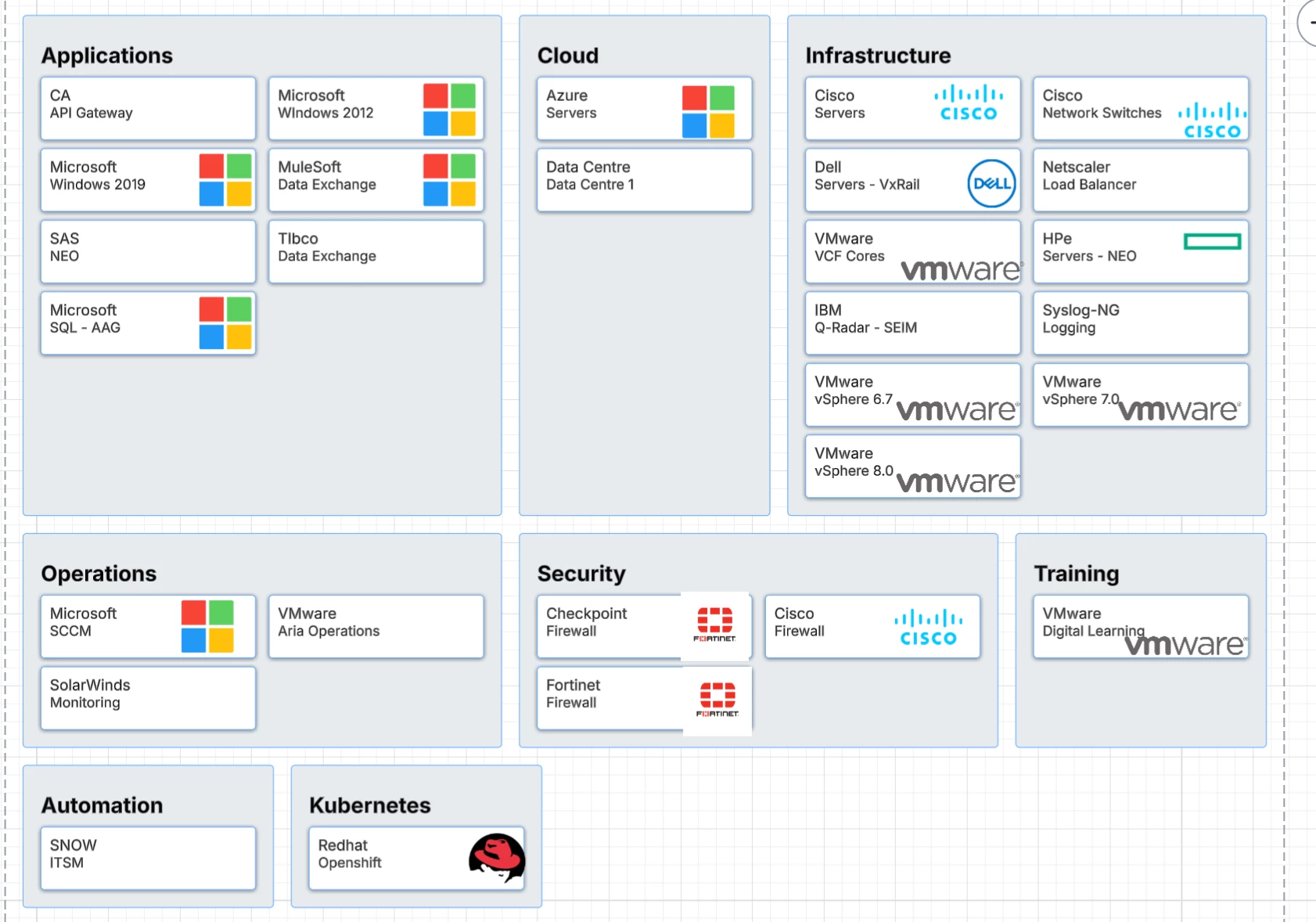Click the 'Redhat' text label
The width and height of the screenshot is (1316, 922).
(343, 845)
